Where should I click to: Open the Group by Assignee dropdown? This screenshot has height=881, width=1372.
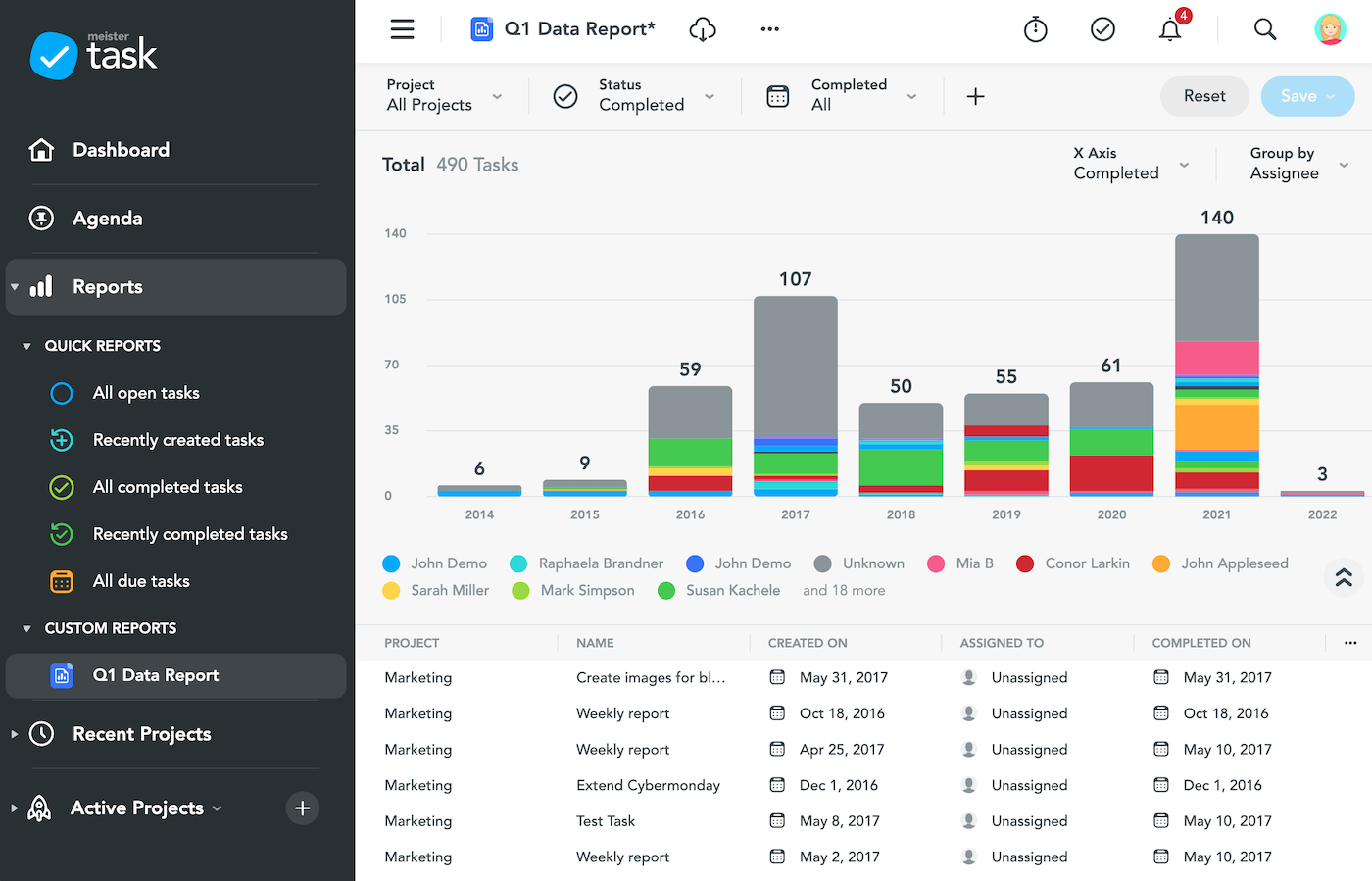pos(1343,165)
